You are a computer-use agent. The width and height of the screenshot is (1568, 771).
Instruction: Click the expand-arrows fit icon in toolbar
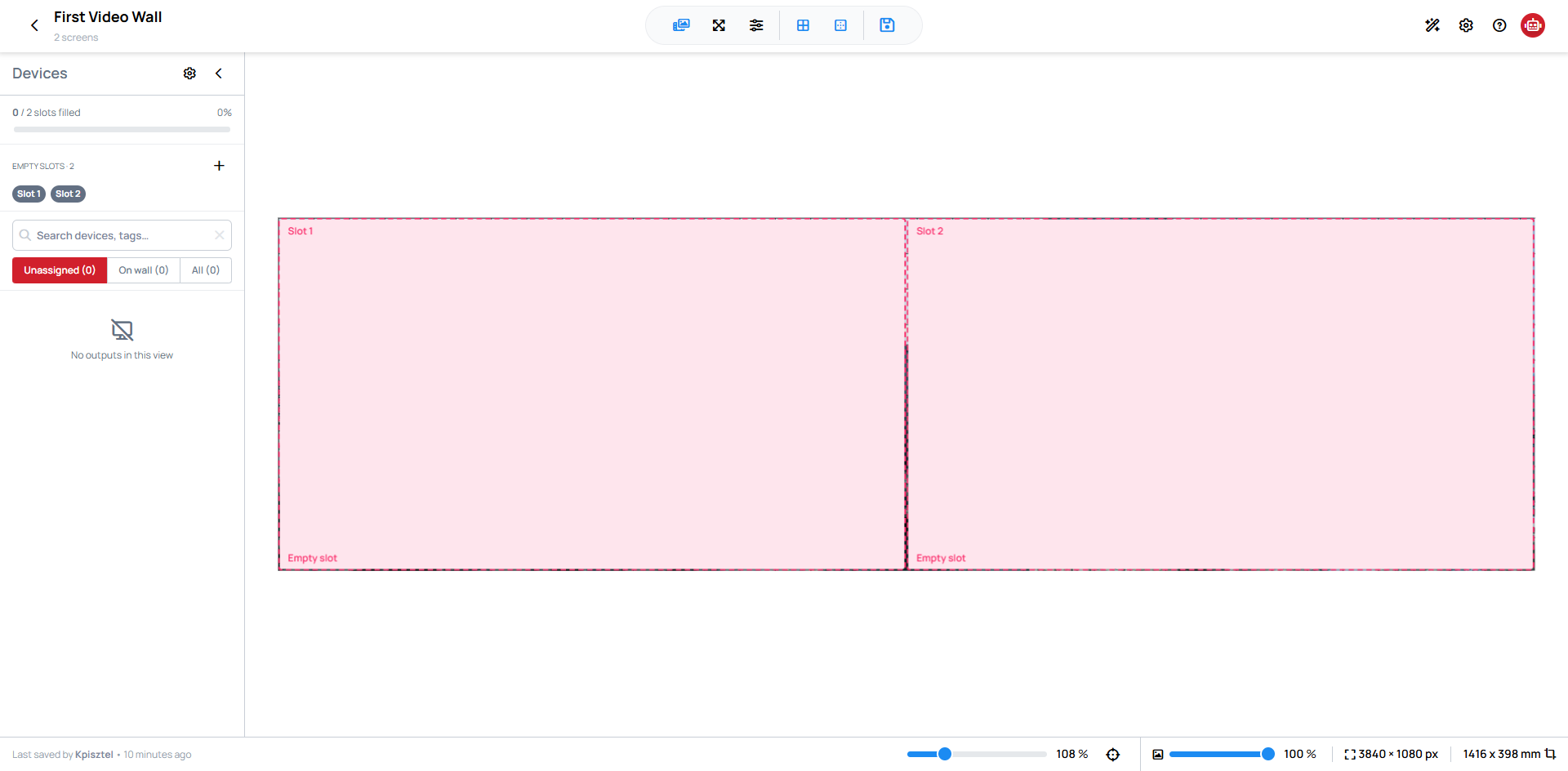pos(719,25)
